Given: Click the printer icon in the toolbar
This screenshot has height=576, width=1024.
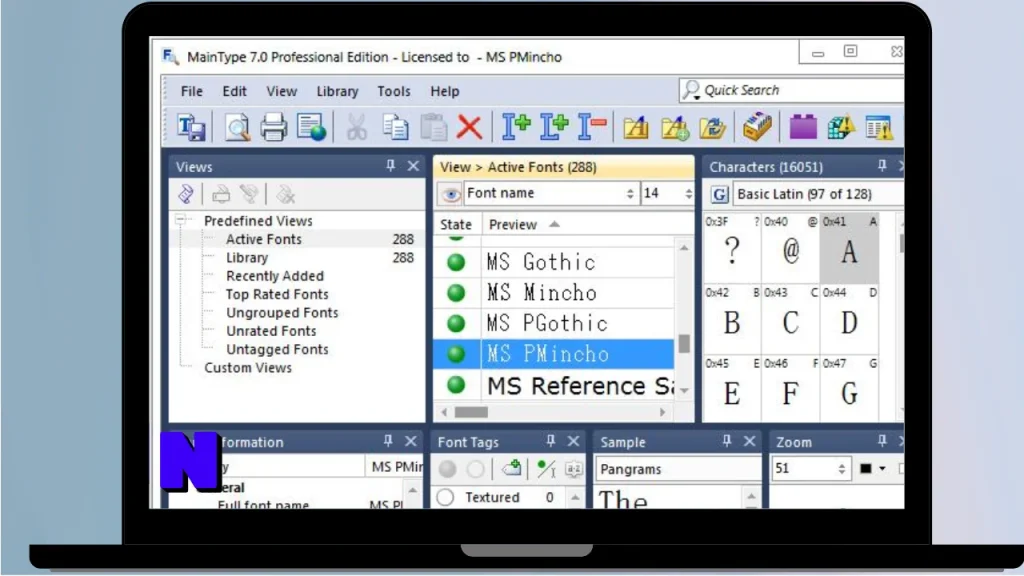Looking at the screenshot, I should 274,127.
